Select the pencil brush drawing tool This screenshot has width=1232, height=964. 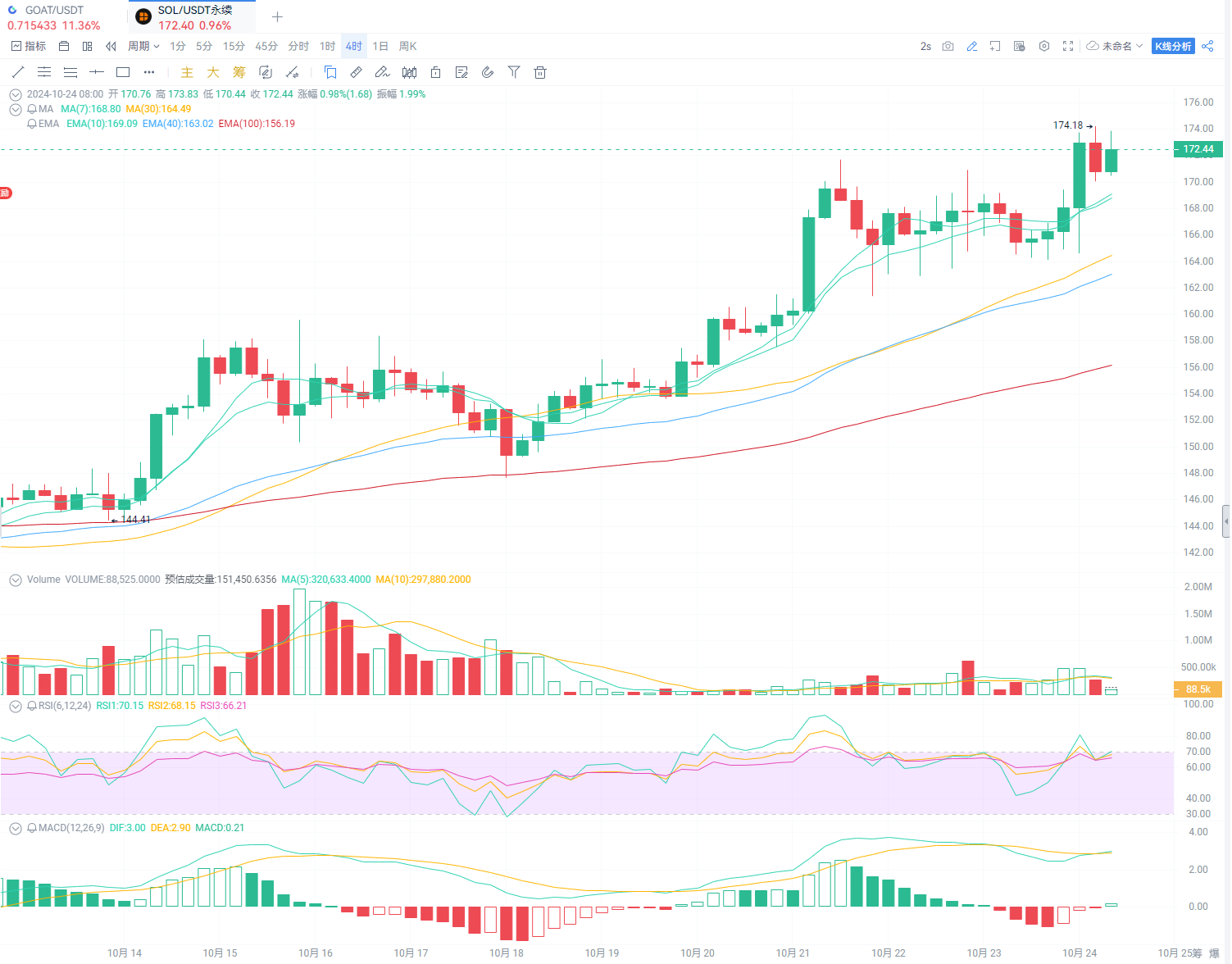click(x=382, y=72)
